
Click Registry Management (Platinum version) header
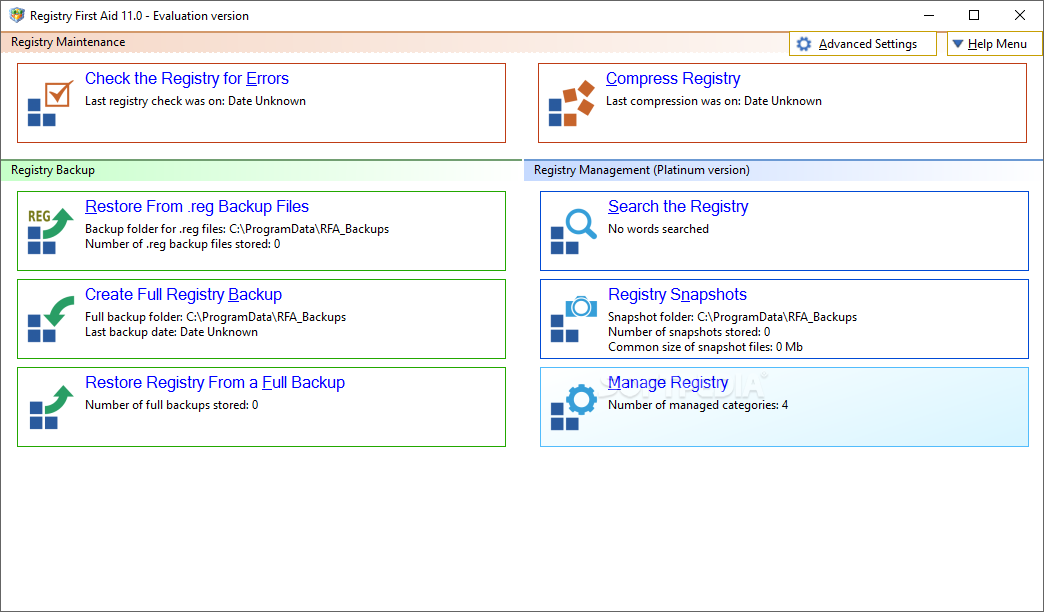(641, 170)
